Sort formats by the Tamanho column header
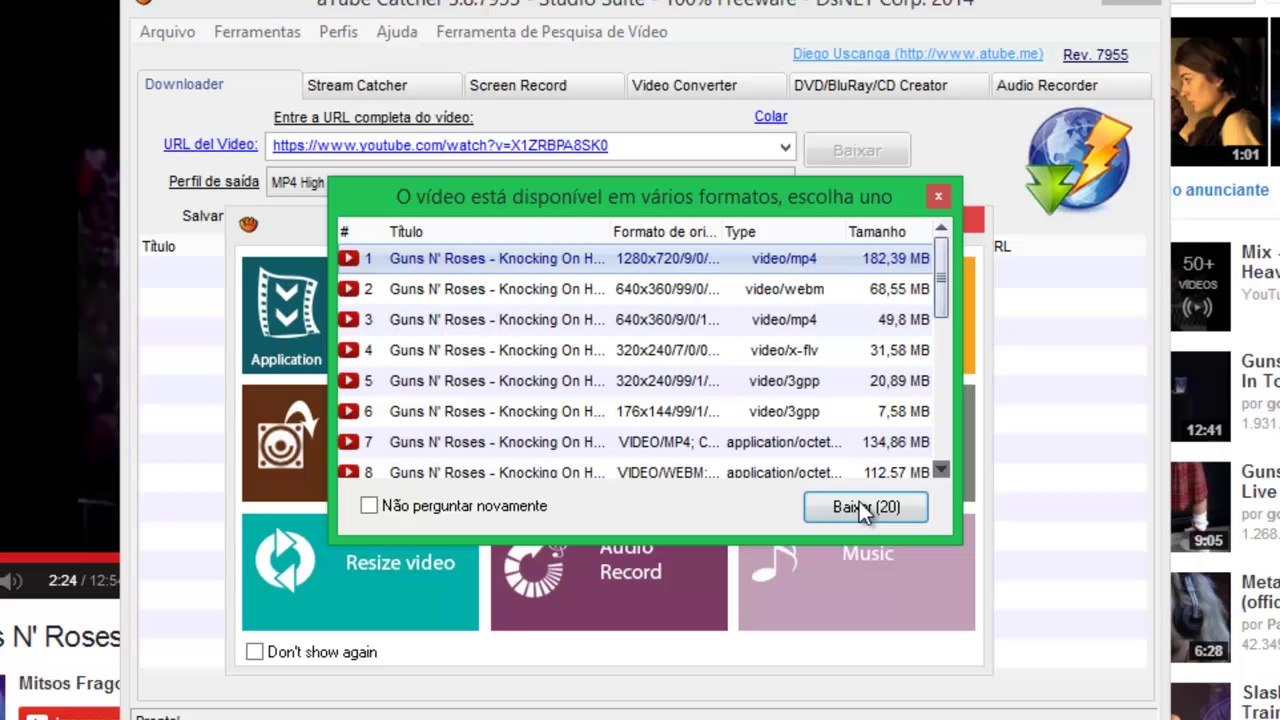Image resolution: width=1280 pixels, height=720 pixels. coord(877,232)
